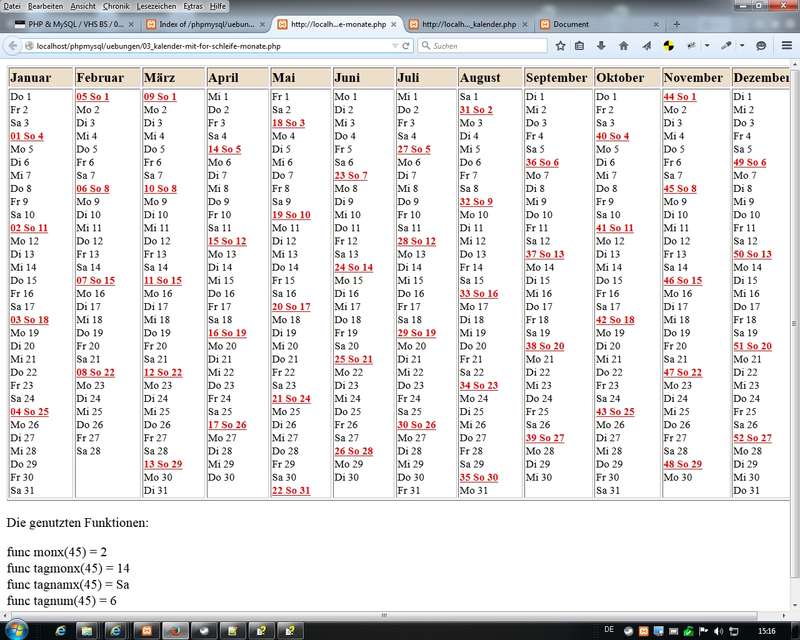
Task: Click the Januar column header
Action: pyautogui.click(x=40, y=78)
